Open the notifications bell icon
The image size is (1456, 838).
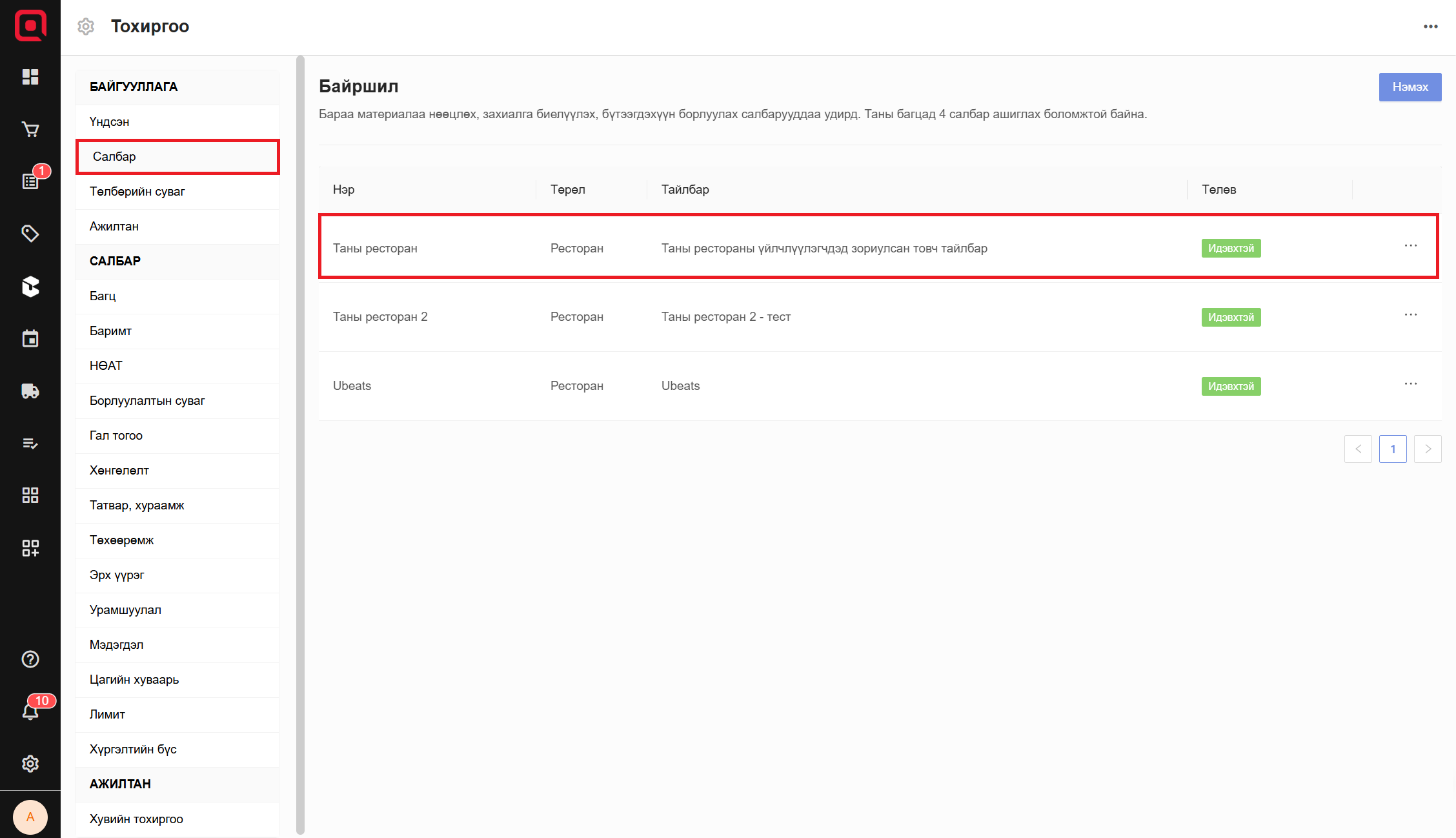coord(30,711)
